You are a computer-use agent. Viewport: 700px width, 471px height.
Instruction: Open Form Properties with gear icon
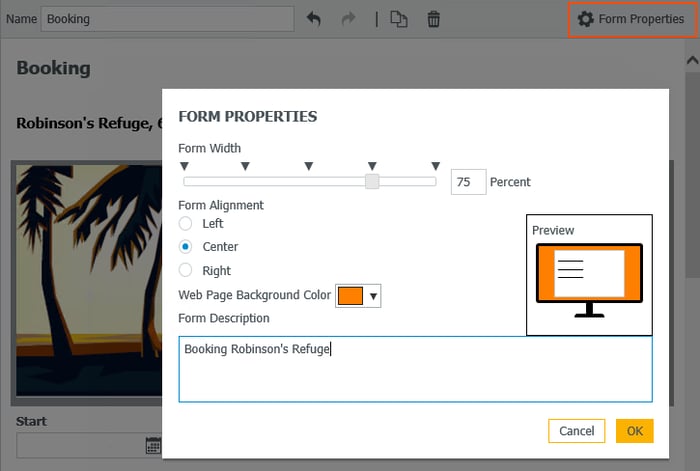[631, 19]
